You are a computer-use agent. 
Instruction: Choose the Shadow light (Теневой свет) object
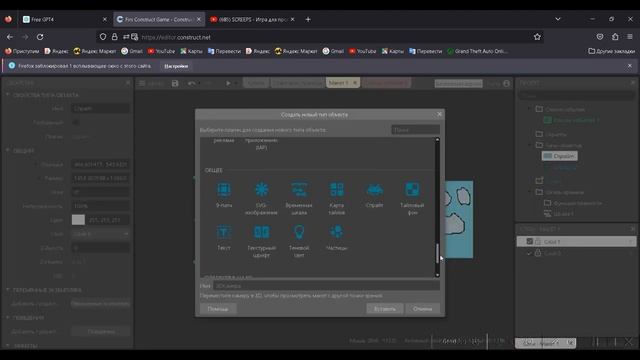pyautogui.click(x=299, y=232)
